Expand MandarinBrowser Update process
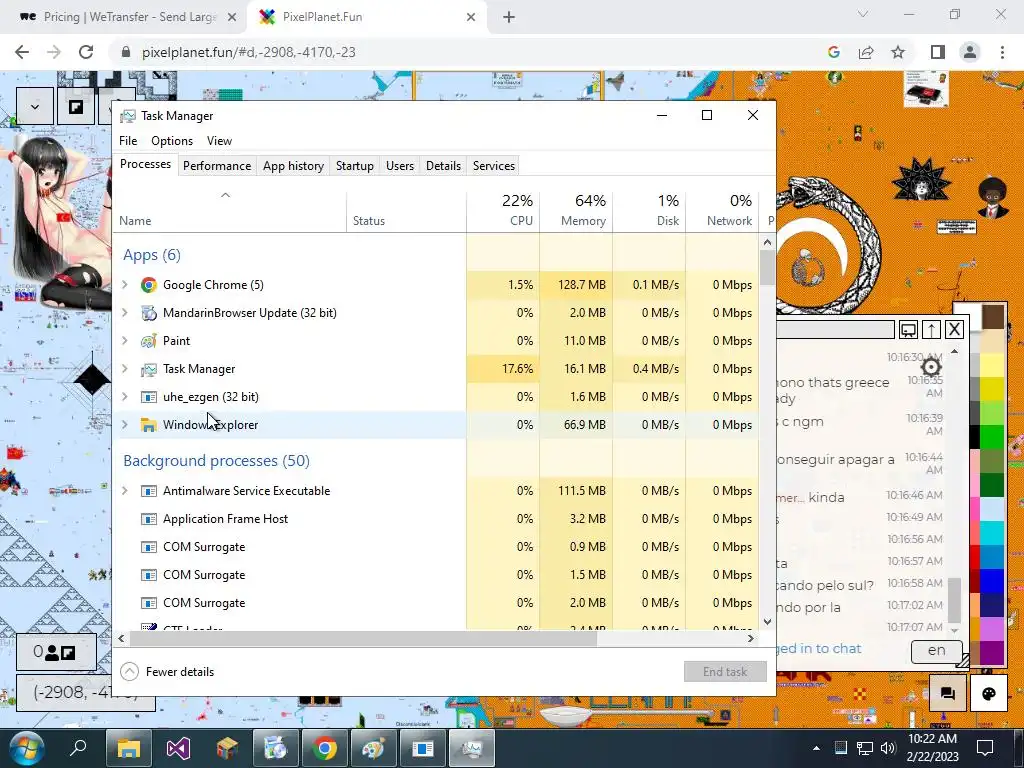This screenshot has height=768, width=1024. [125, 313]
